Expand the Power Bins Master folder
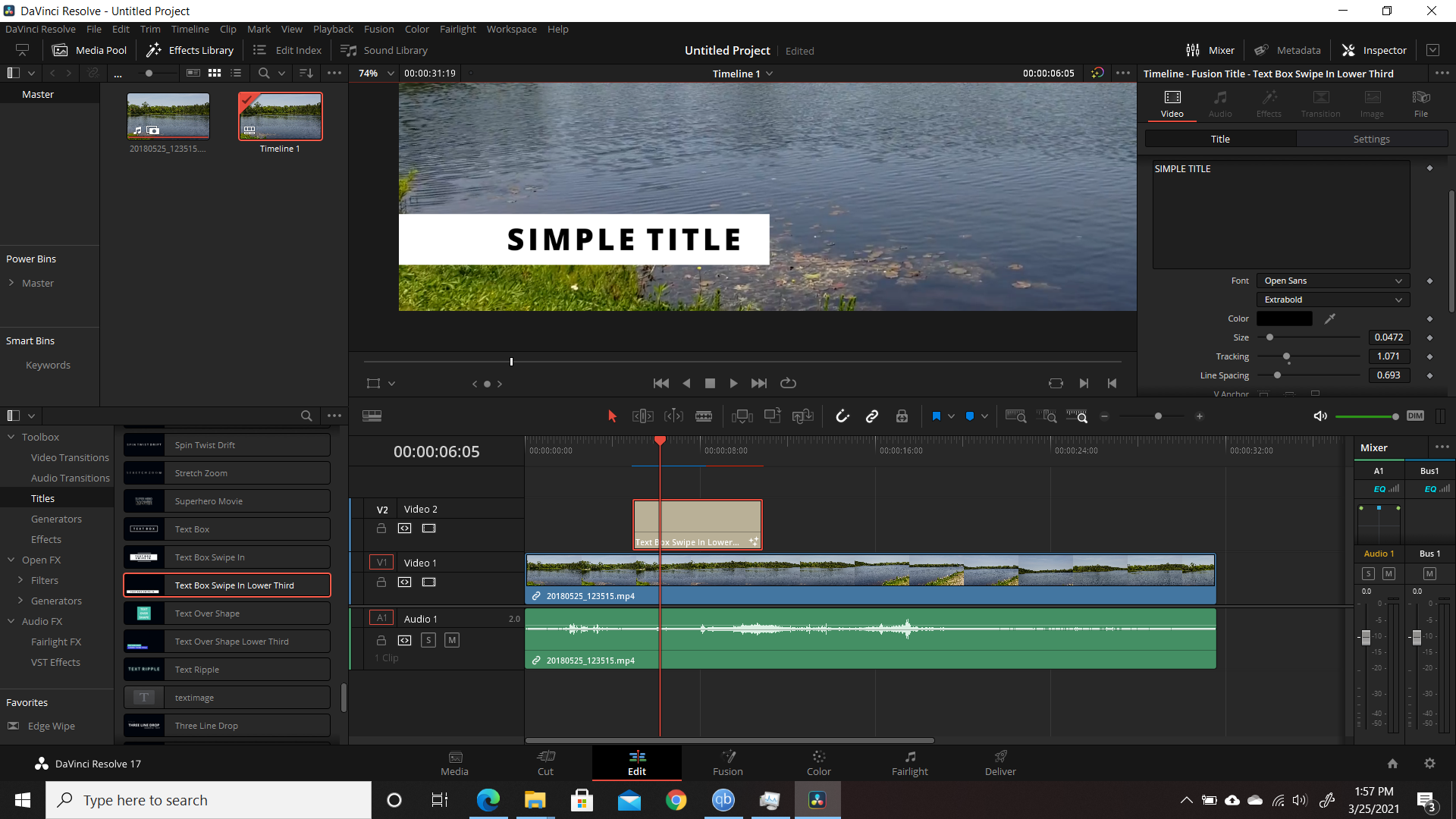The image size is (1456, 819). pos(11,283)
